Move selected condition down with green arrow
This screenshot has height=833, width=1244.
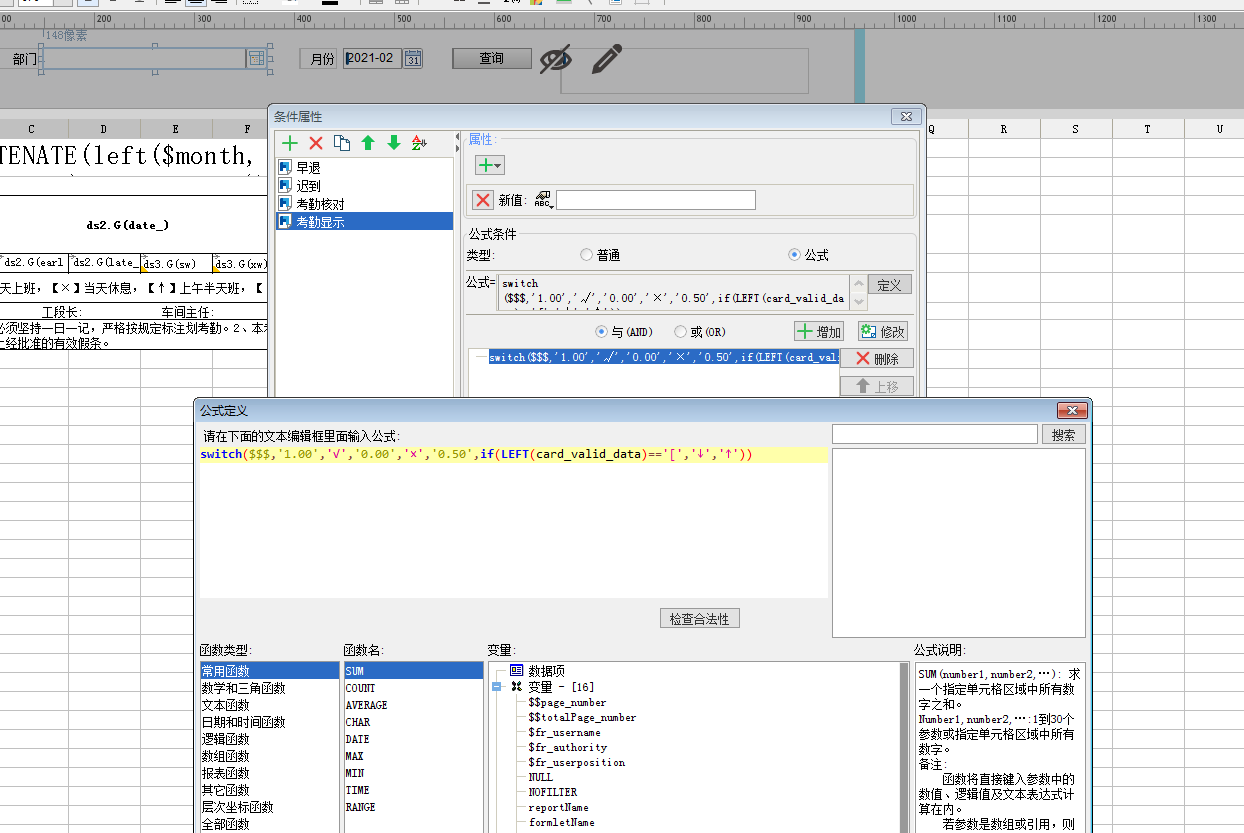394,143
